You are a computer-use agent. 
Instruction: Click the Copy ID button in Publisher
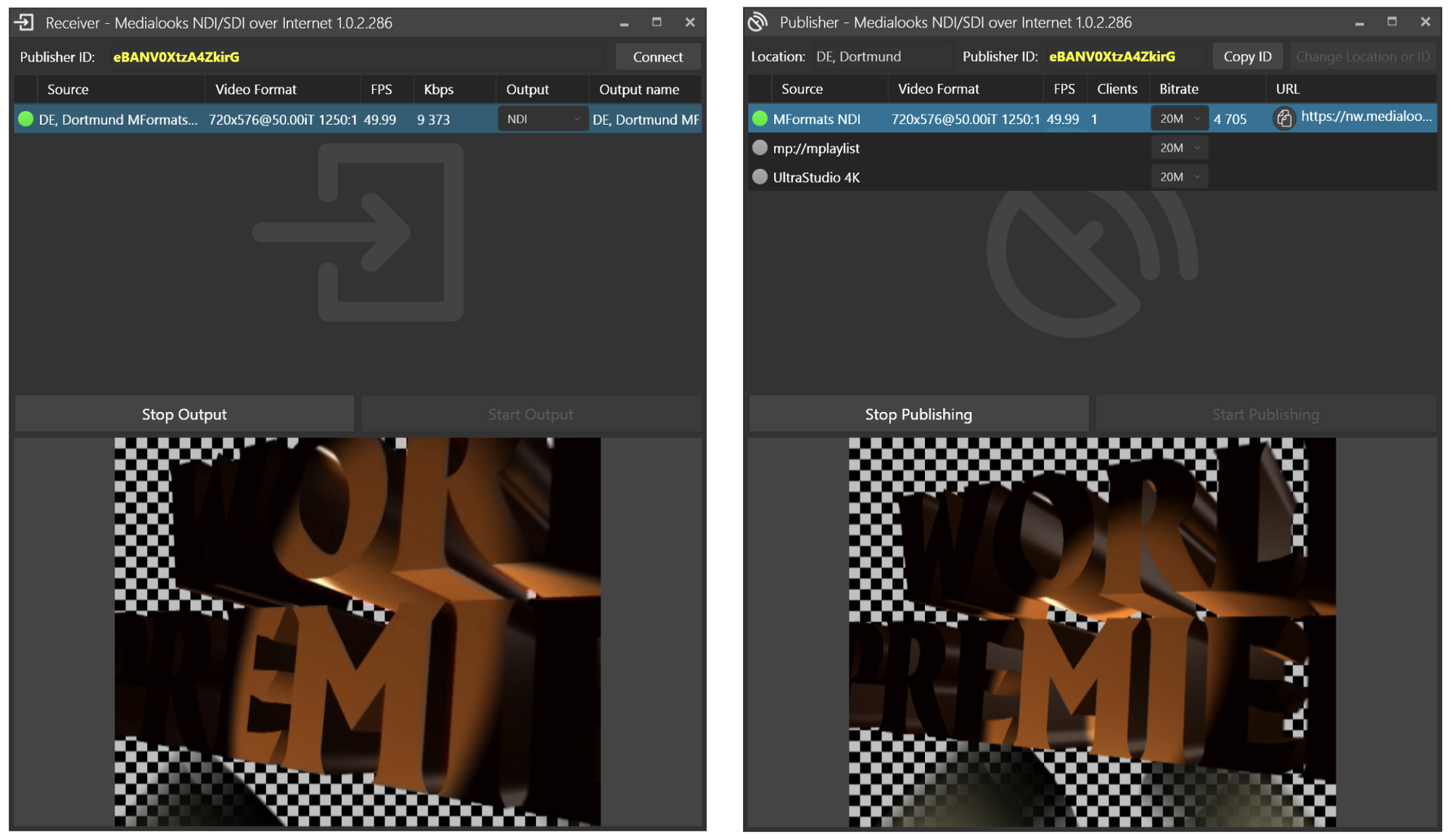1247,56
